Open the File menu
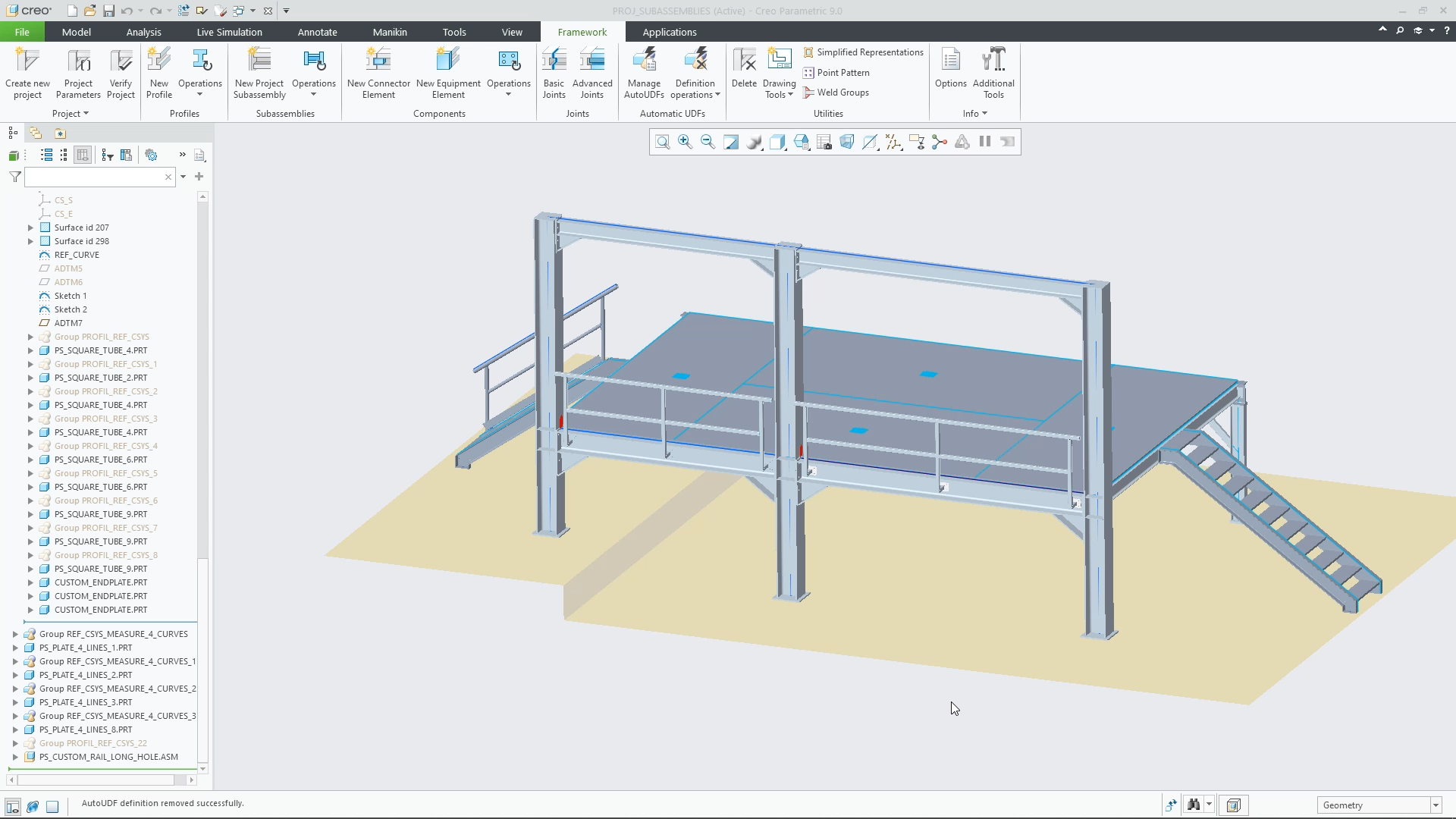This screenshot has height=819, width=1456. tap(22, 32)
